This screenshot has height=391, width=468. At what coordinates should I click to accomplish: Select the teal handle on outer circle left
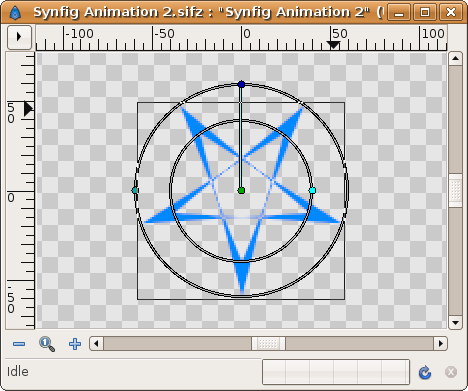pyautogui.click(x=135, y=190)
